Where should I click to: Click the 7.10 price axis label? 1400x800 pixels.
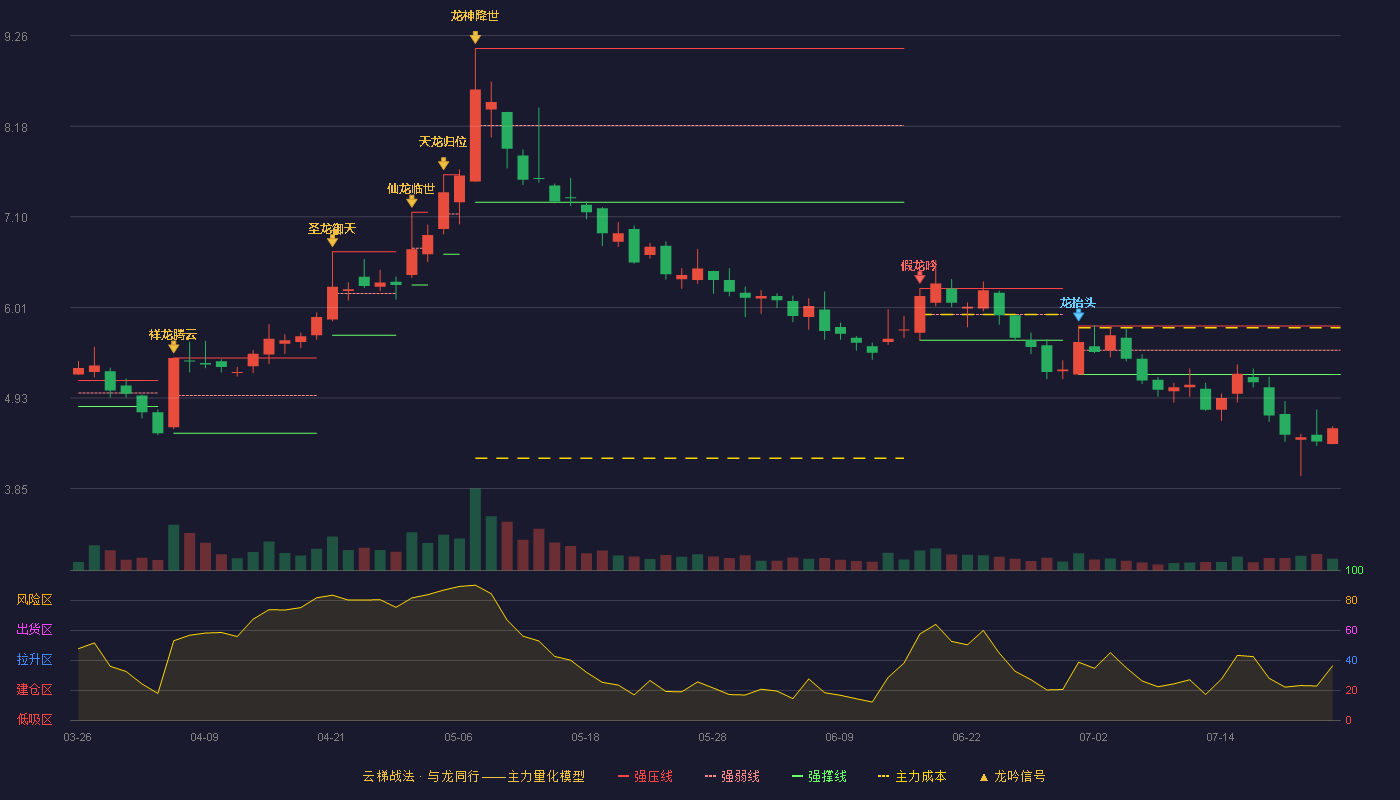[x=16, y=218]
